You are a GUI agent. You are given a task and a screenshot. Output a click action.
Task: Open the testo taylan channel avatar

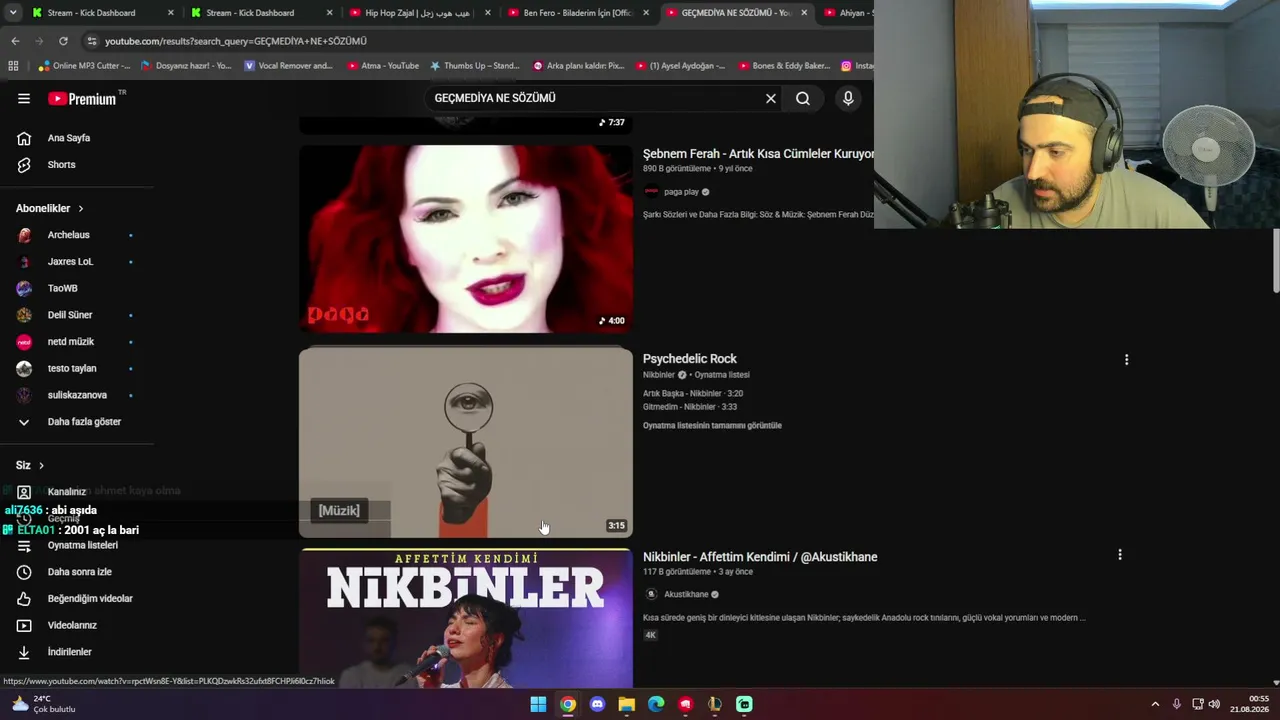click(x=25, y=368)
